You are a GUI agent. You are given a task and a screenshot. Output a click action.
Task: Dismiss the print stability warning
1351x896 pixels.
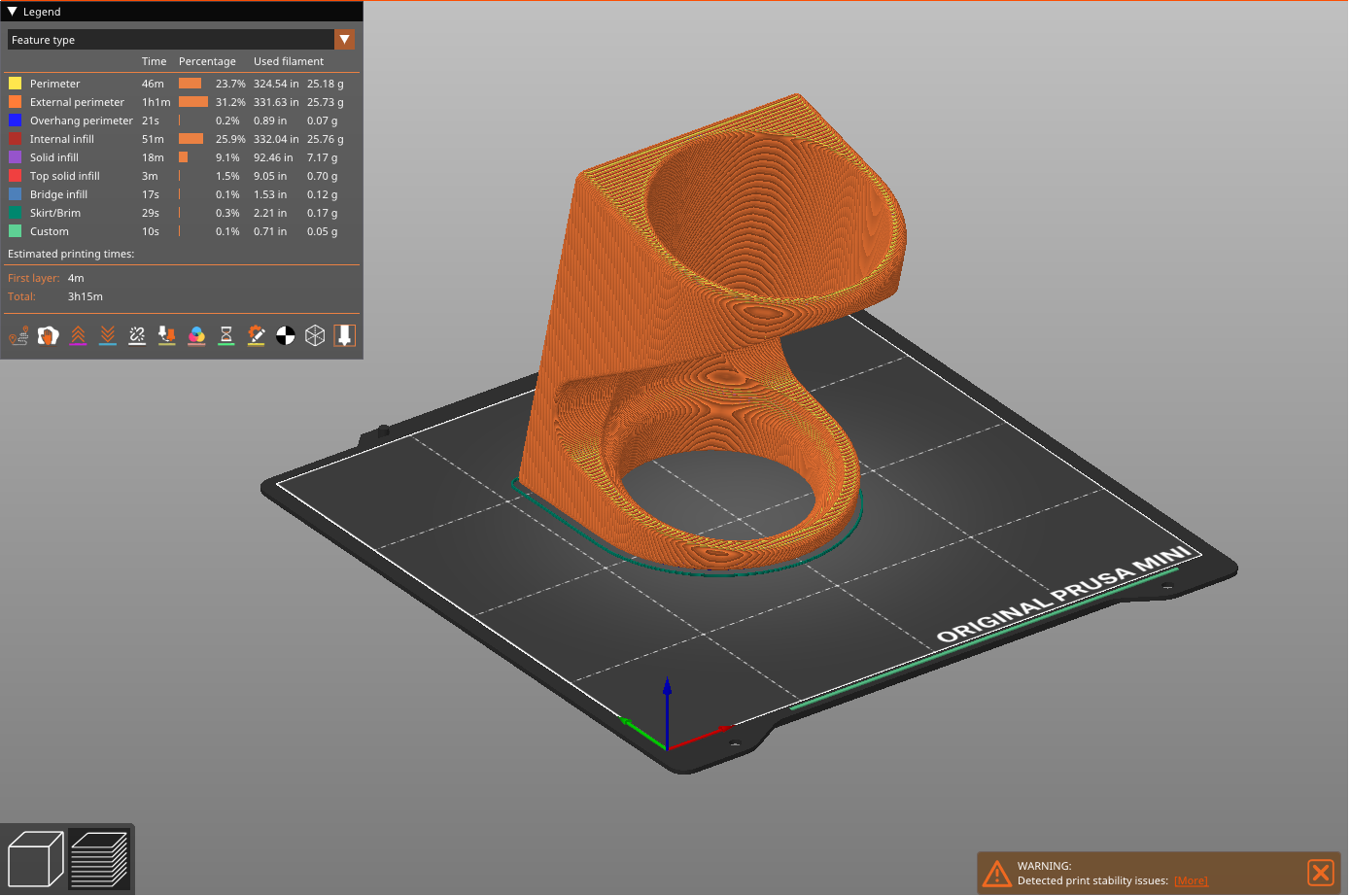coord(1320,873)
